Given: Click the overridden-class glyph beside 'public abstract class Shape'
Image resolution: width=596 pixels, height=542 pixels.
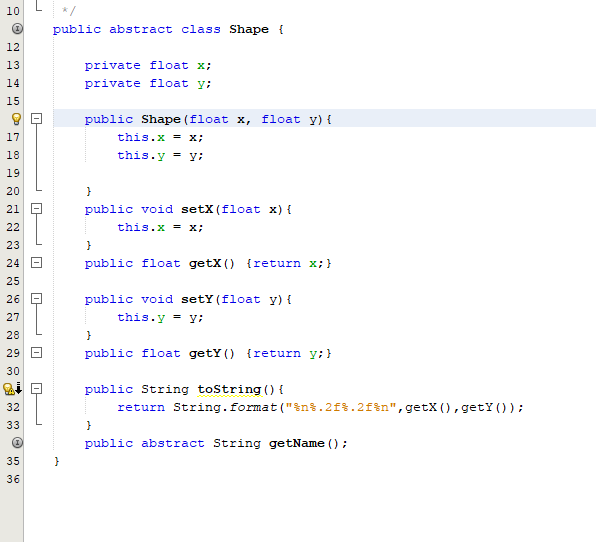Looking at the screenshot, I should (17, 29).
